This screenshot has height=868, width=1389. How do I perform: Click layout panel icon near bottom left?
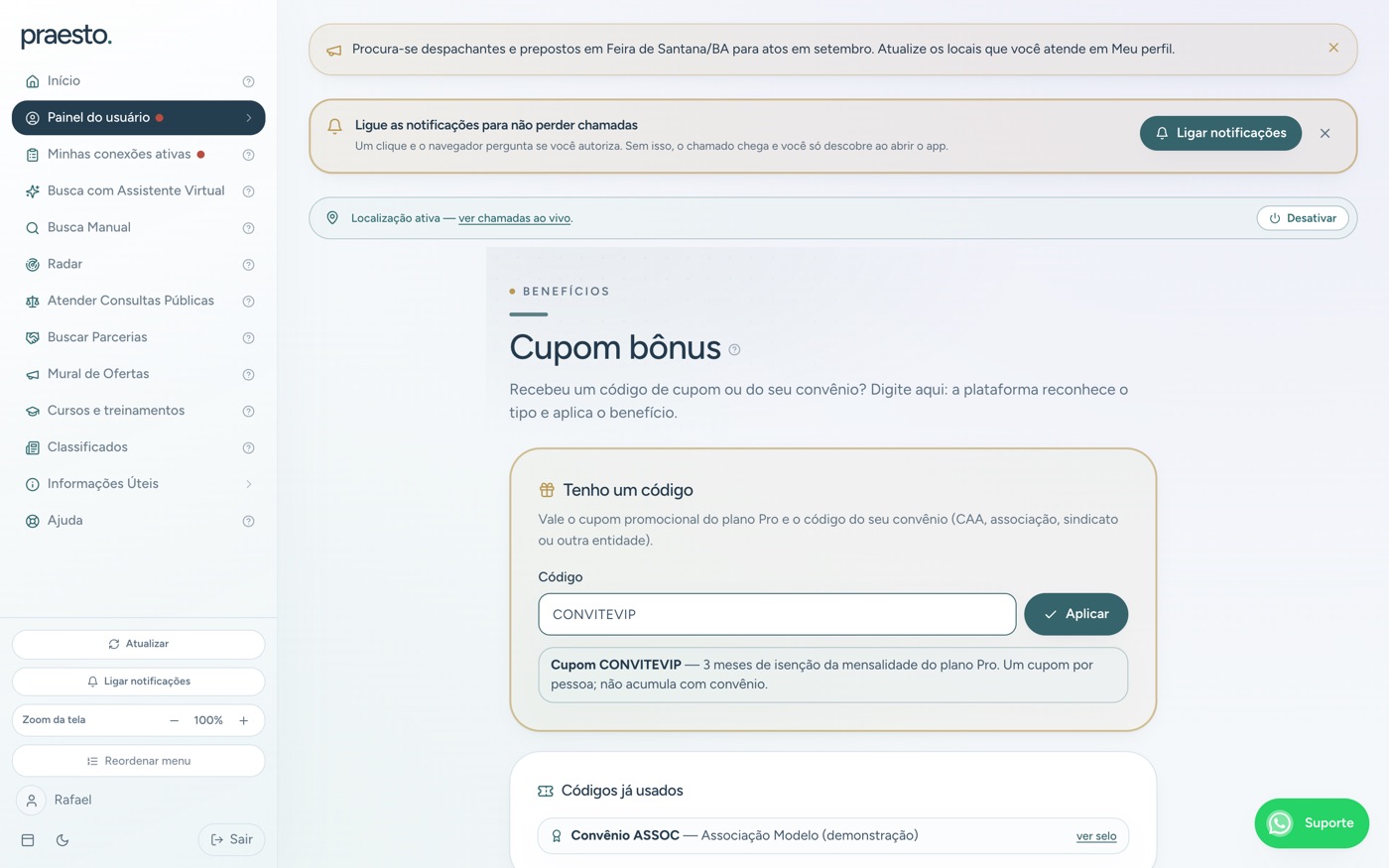click(x=28, y=840)
